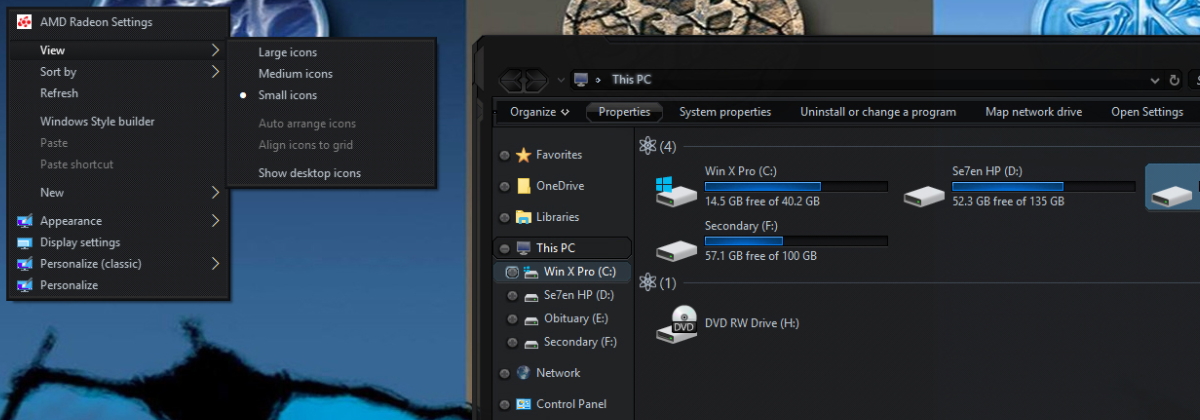This screenshot has height=420, width=1200.
Task: Click Win X Pro (C:) capacity bar
Action: [x=796, y=186]
